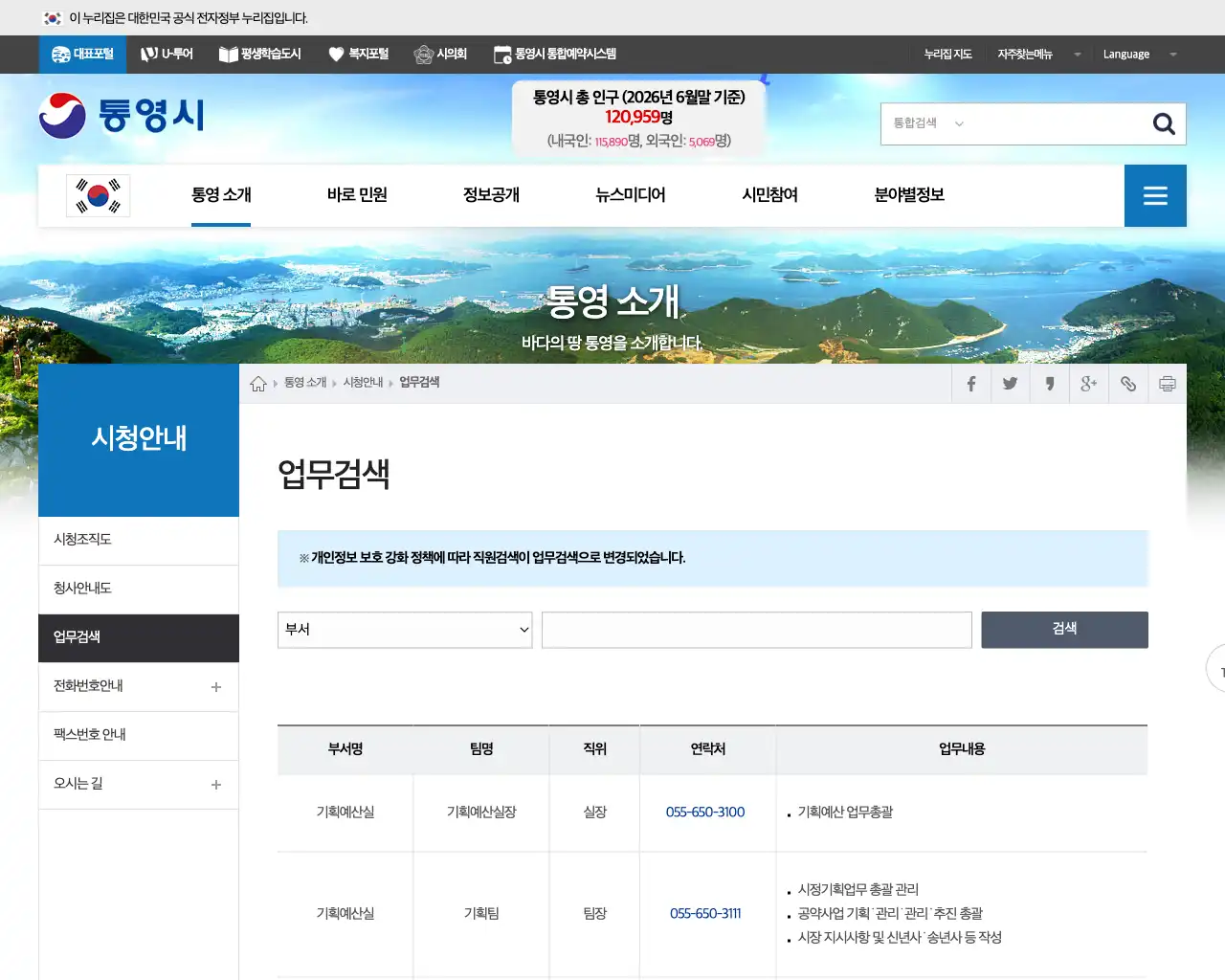Open the 누리집 지도 sitemap
This screenshot has width=1225, height=980.
(947, 55)
